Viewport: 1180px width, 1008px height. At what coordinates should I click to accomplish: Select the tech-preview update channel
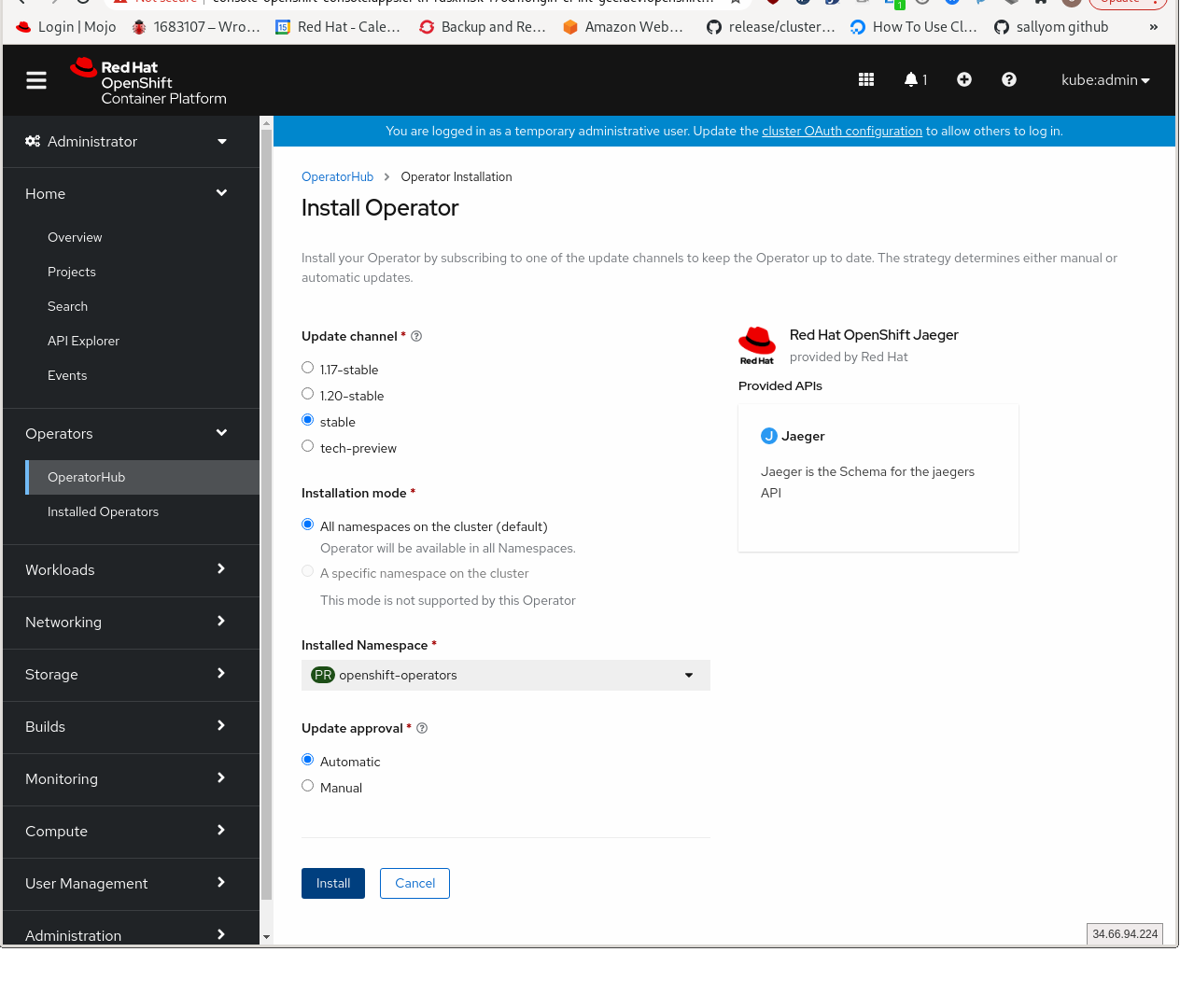[308, 446]
